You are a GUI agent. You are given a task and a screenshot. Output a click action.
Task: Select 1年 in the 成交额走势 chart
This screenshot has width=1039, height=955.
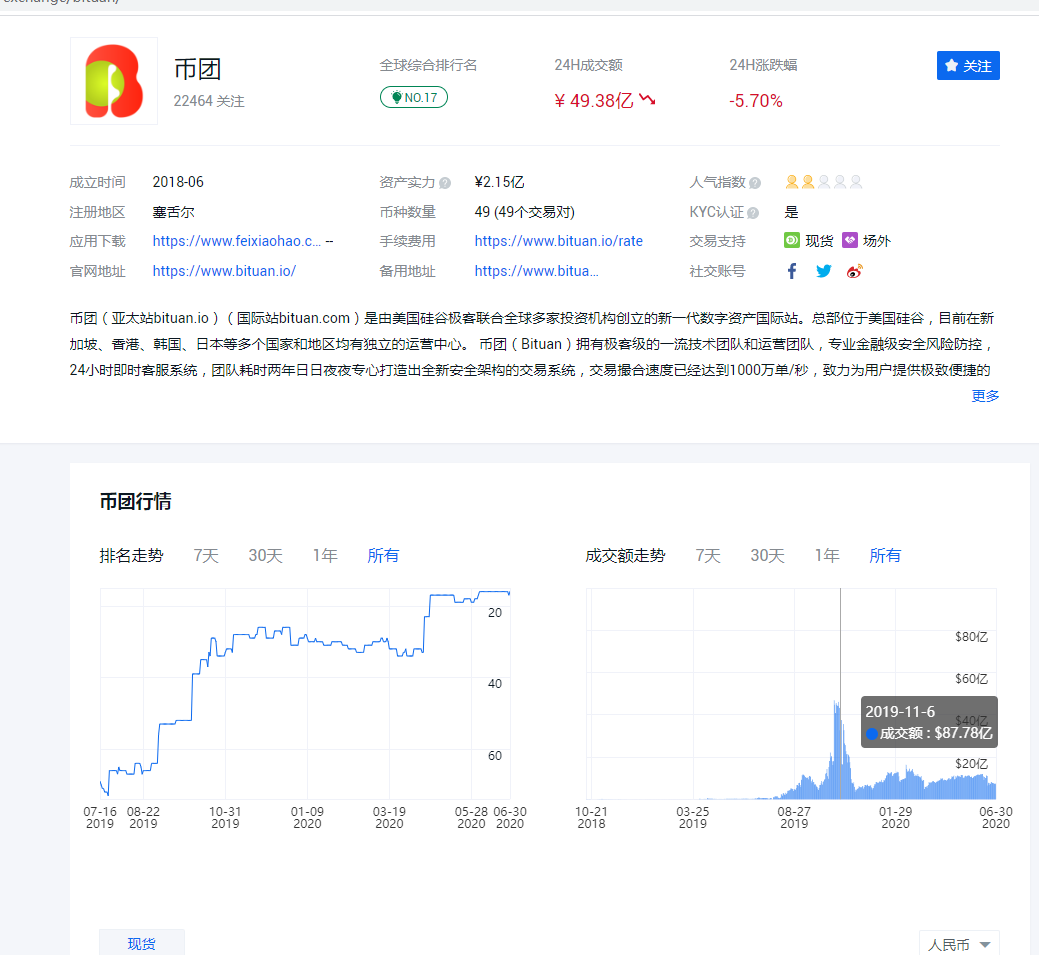pos(827,555)
